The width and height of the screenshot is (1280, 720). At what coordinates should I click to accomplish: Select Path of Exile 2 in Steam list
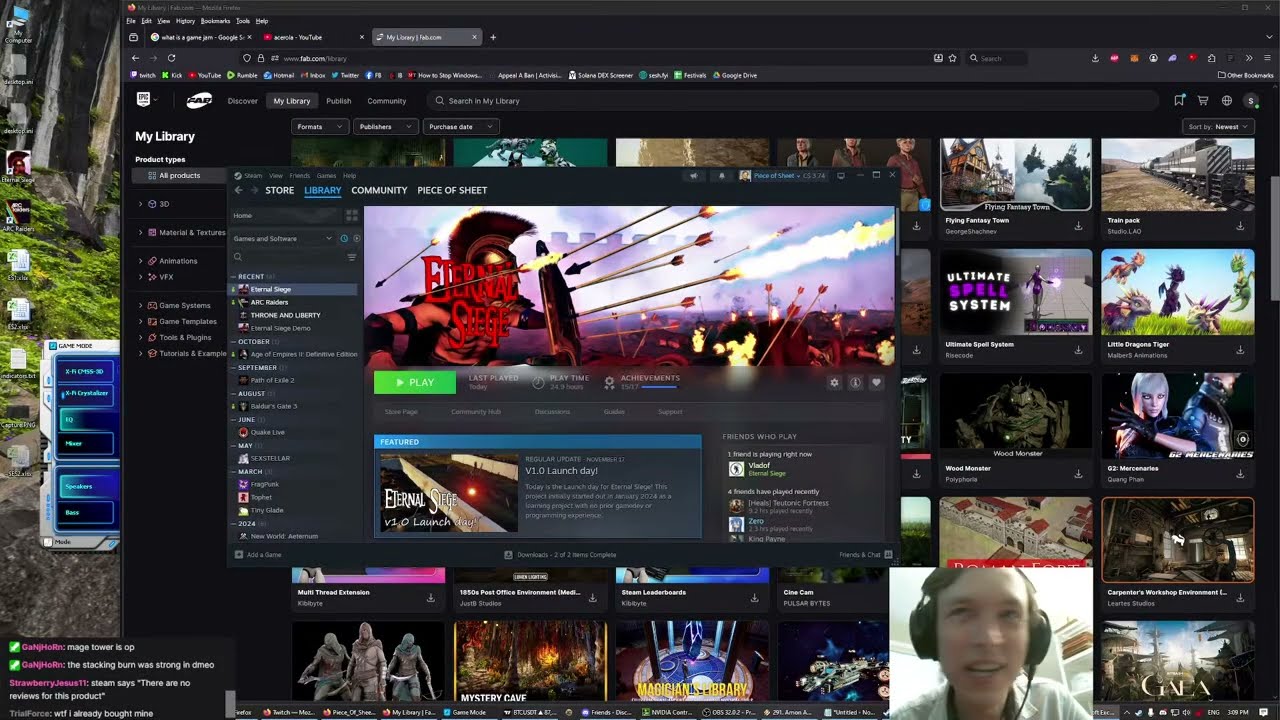tap(272, 380)
